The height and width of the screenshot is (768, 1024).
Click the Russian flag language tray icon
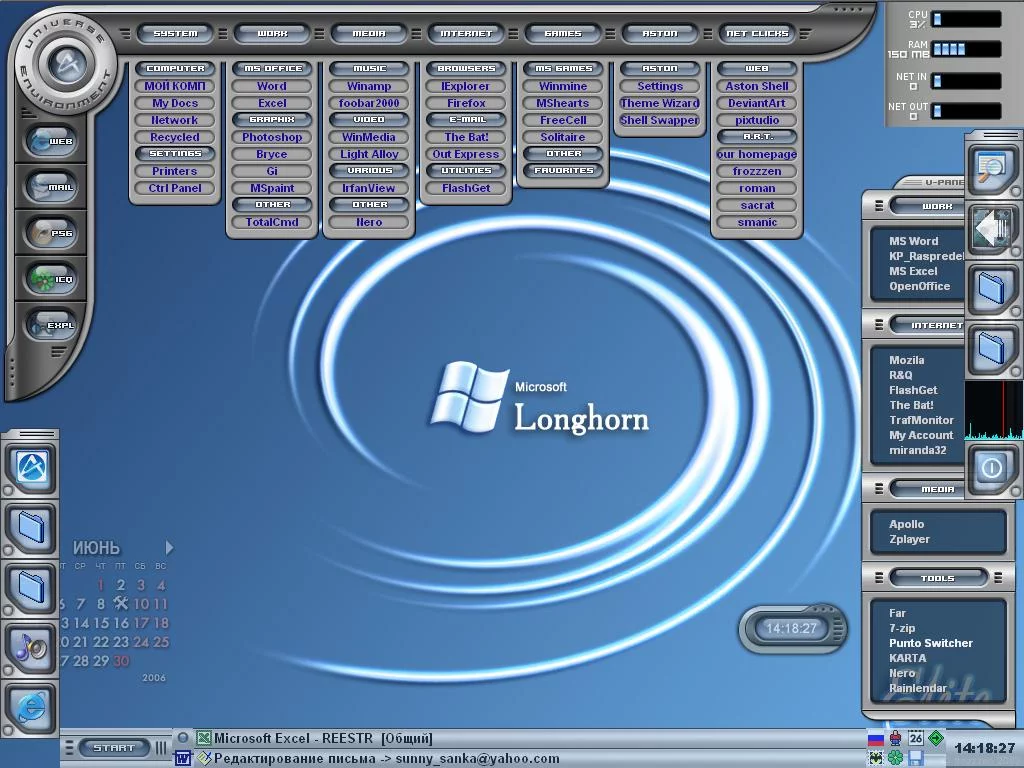pyautogui.click(x=876, y=739)
